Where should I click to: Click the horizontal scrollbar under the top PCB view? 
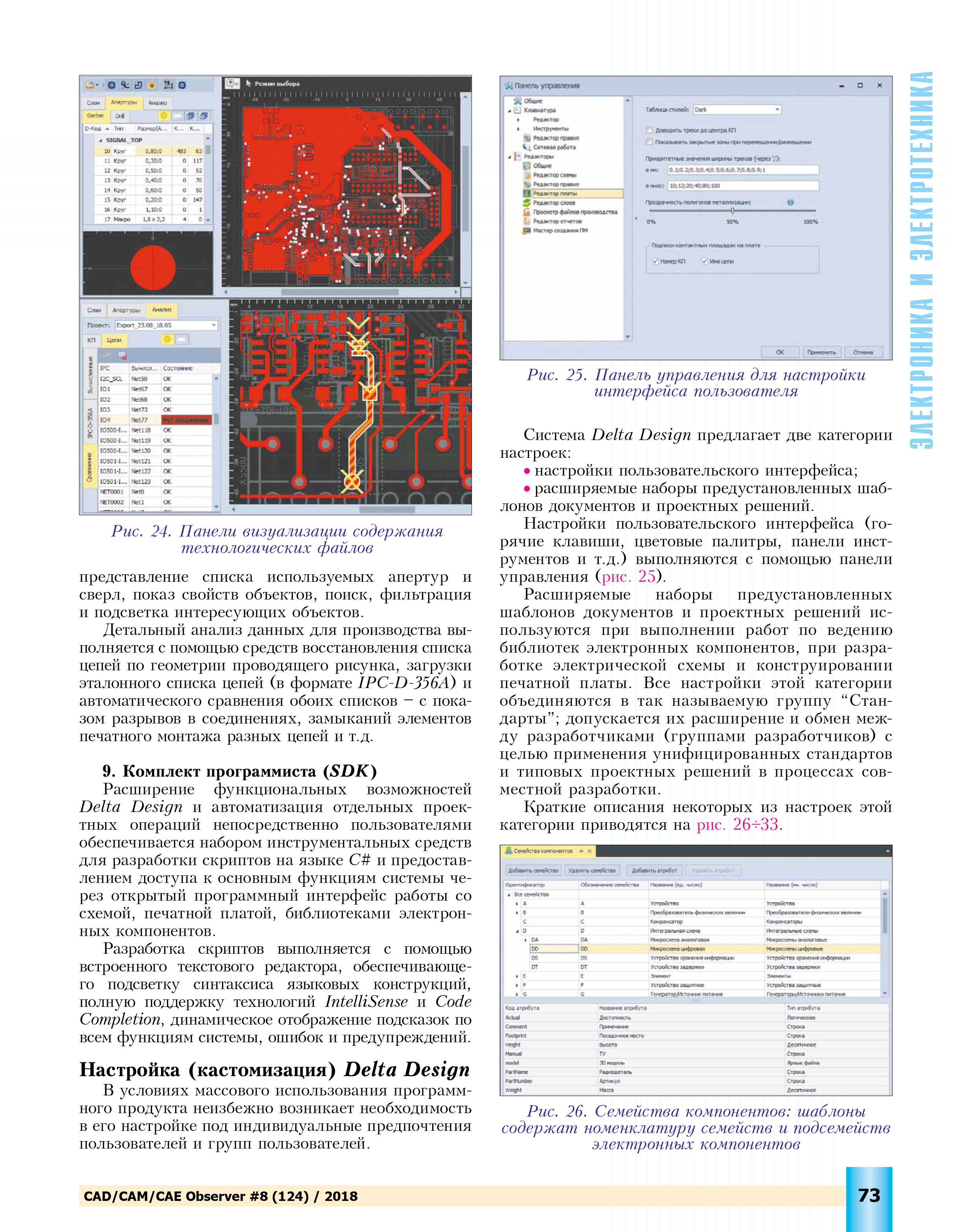tap(340, 292)
